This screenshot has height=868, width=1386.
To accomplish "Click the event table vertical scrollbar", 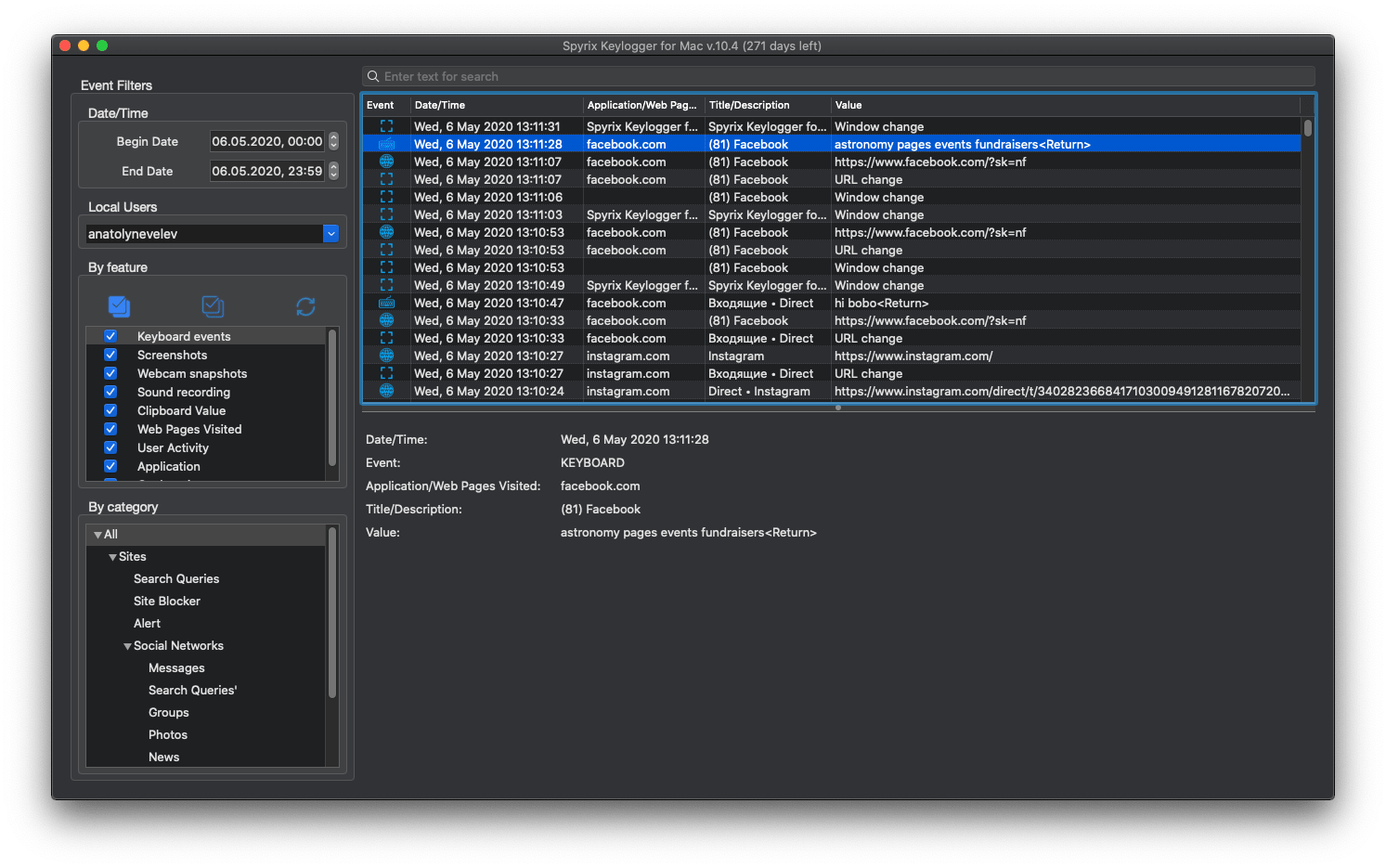I will (x=1308, y=128).
